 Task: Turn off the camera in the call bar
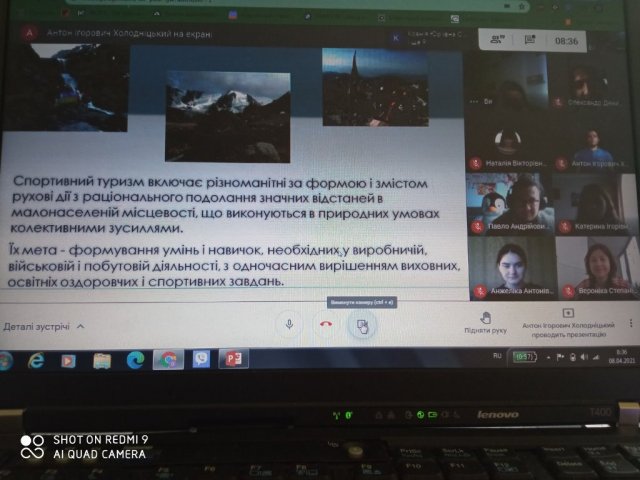click(x=361, y=325)
